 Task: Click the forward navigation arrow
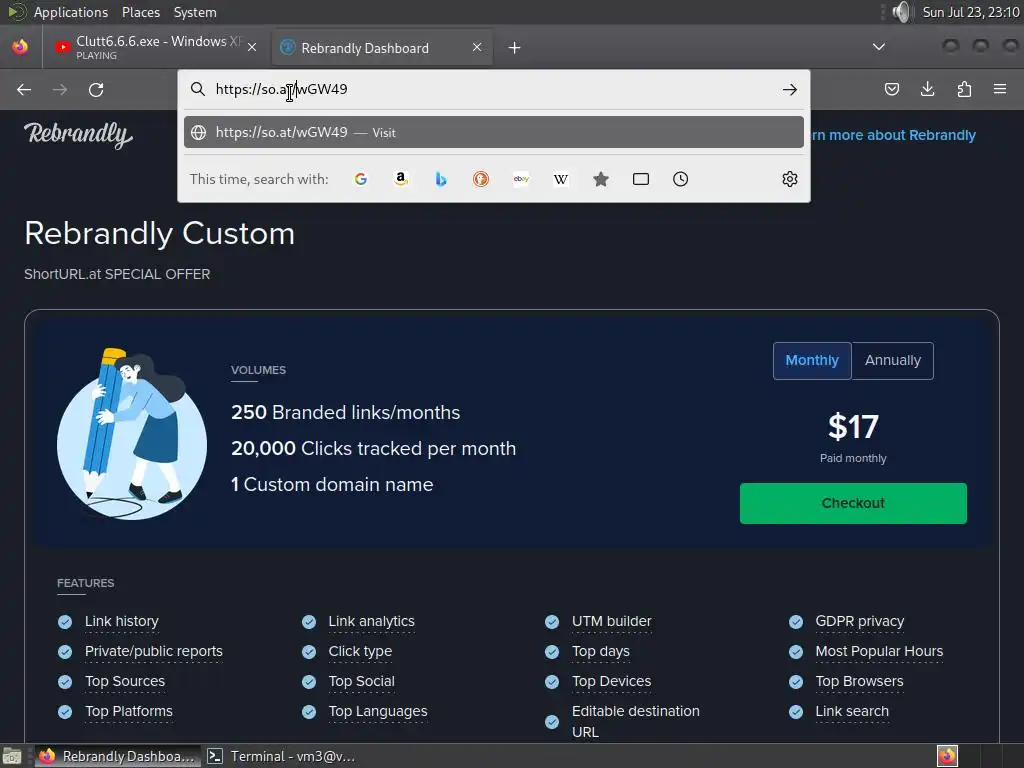coord(60,89)
